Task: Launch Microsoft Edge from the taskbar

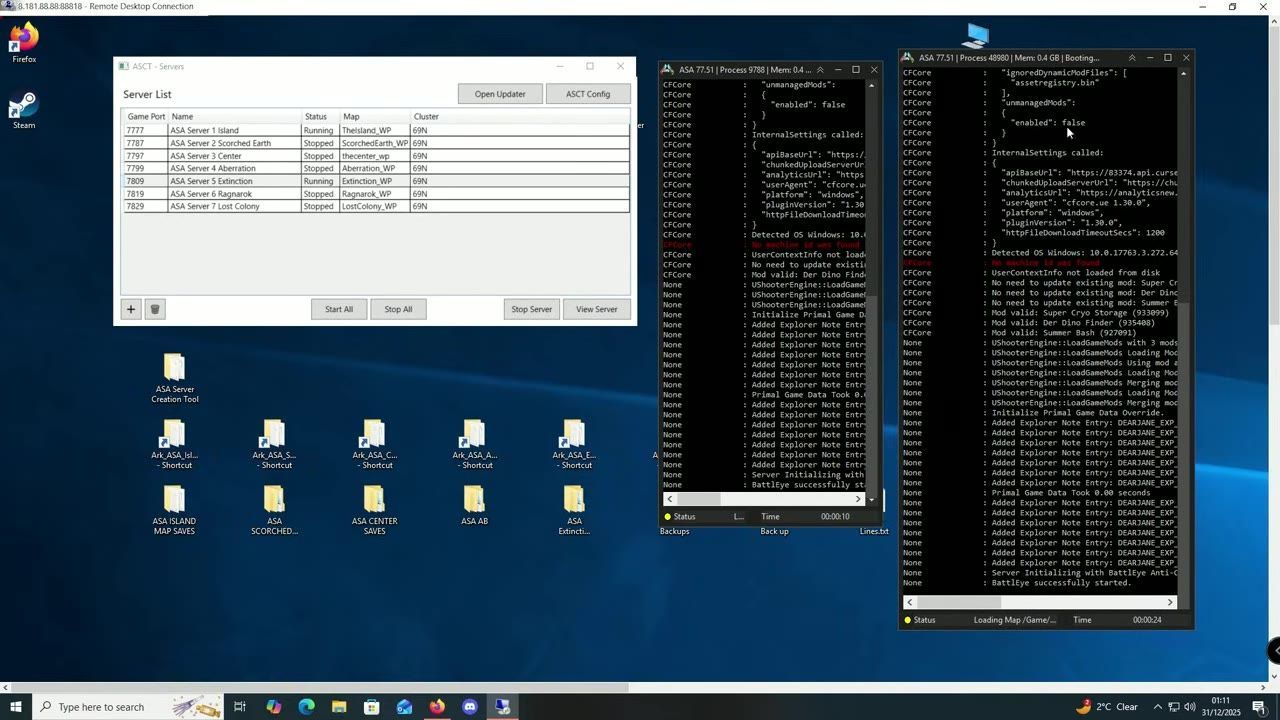Action: (306, 707)
